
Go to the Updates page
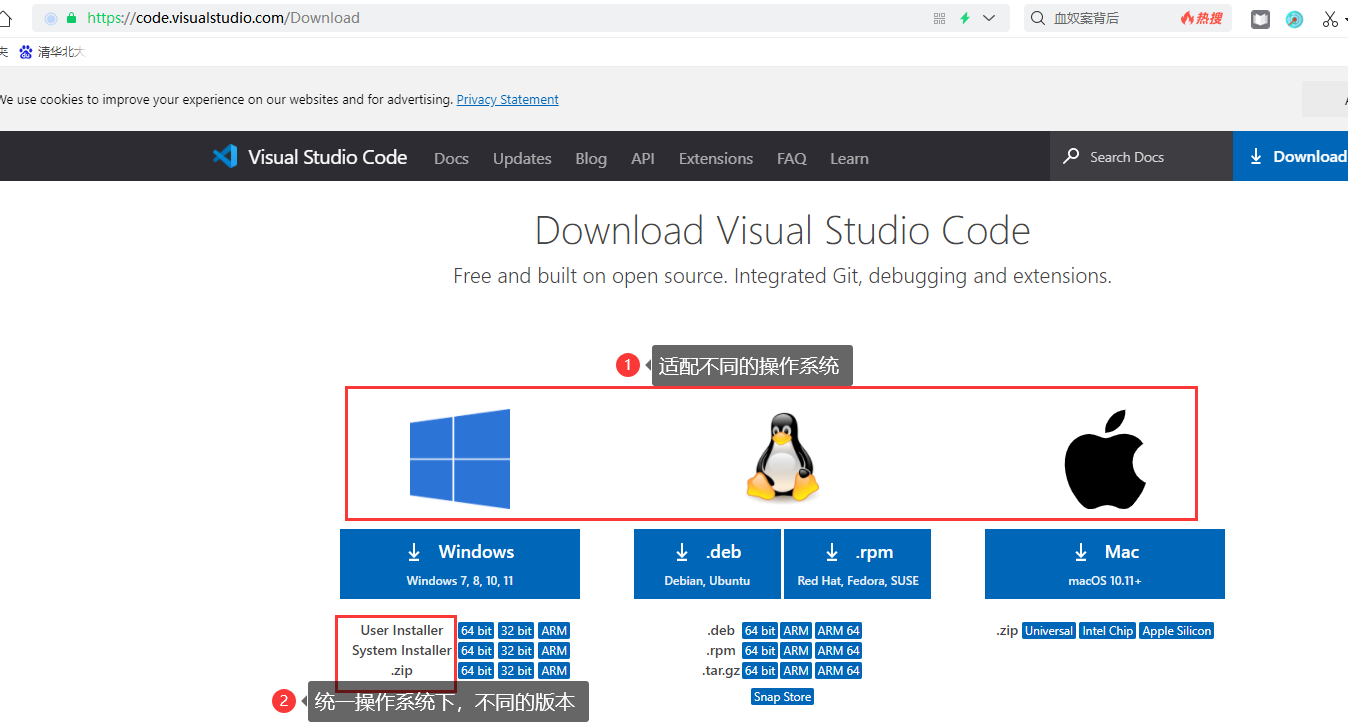pyautogui.click(x=522, y=158)
